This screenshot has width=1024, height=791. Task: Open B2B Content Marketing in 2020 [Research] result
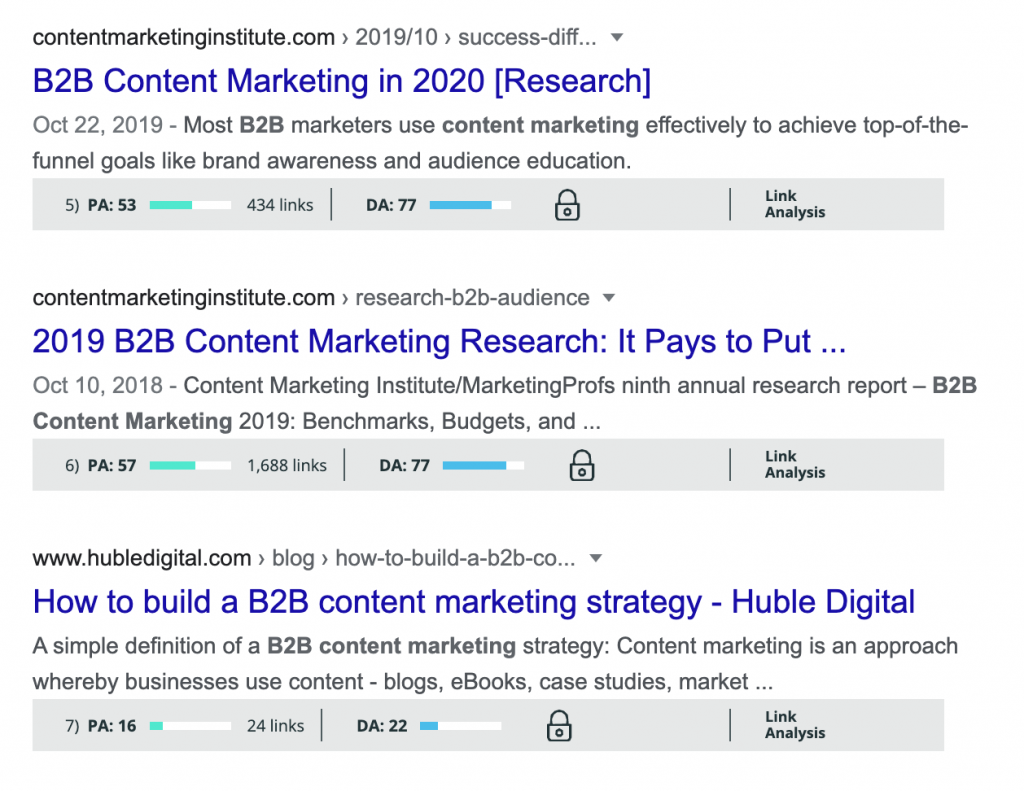342,81
